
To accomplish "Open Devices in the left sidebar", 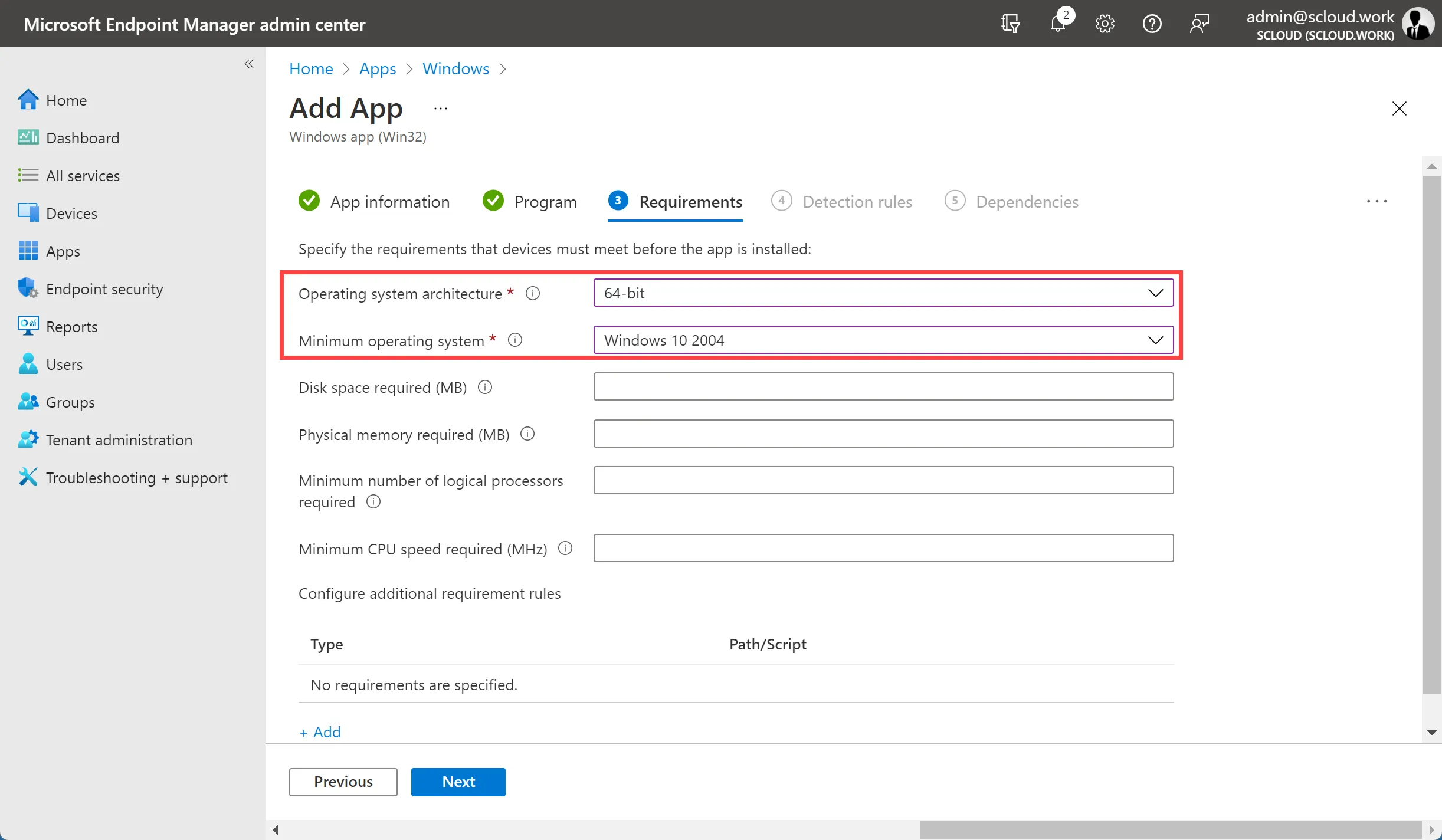I will tap(71, 214).
